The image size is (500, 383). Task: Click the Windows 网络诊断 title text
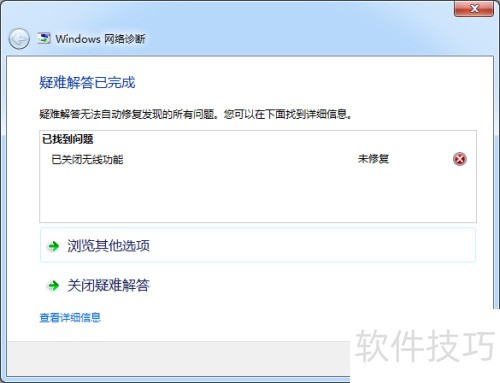(x=100, y=39)
